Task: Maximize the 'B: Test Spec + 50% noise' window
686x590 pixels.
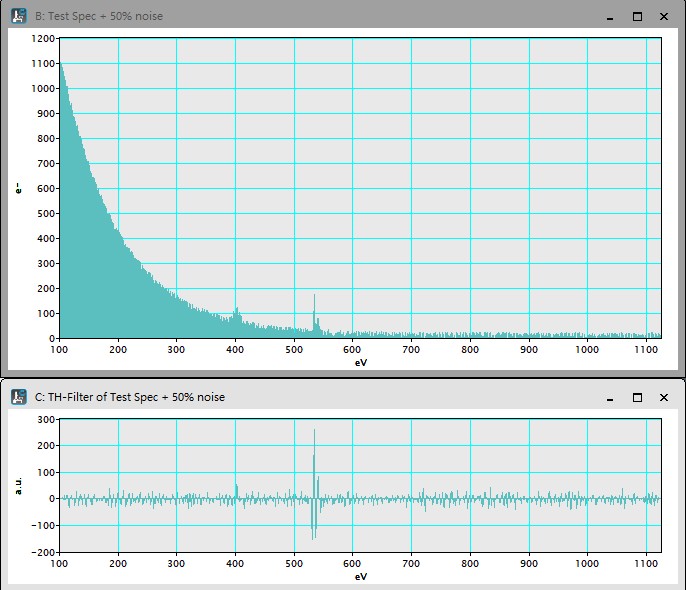Action: [637, 17]
